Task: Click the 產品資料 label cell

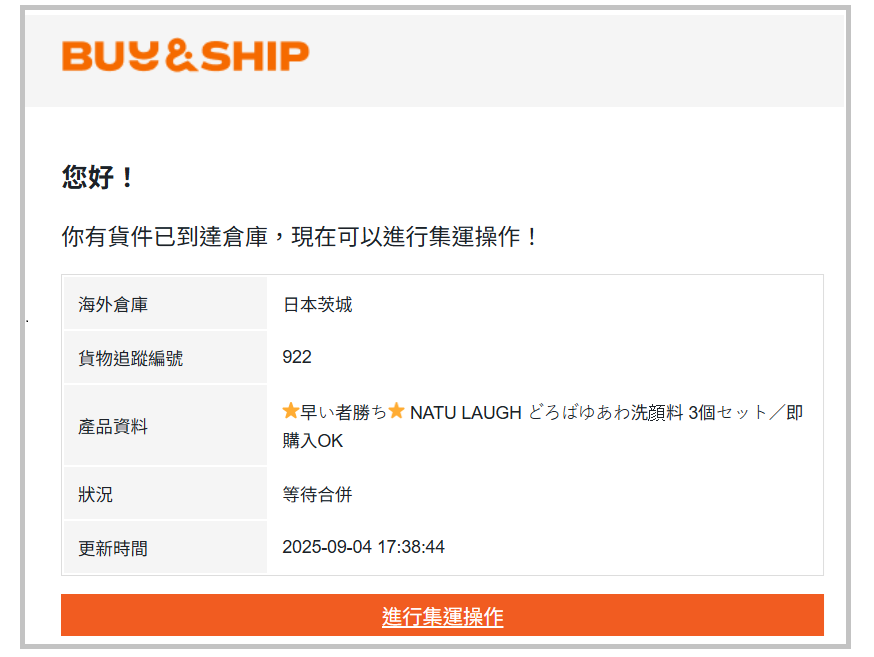Action: tap(113, 426)
